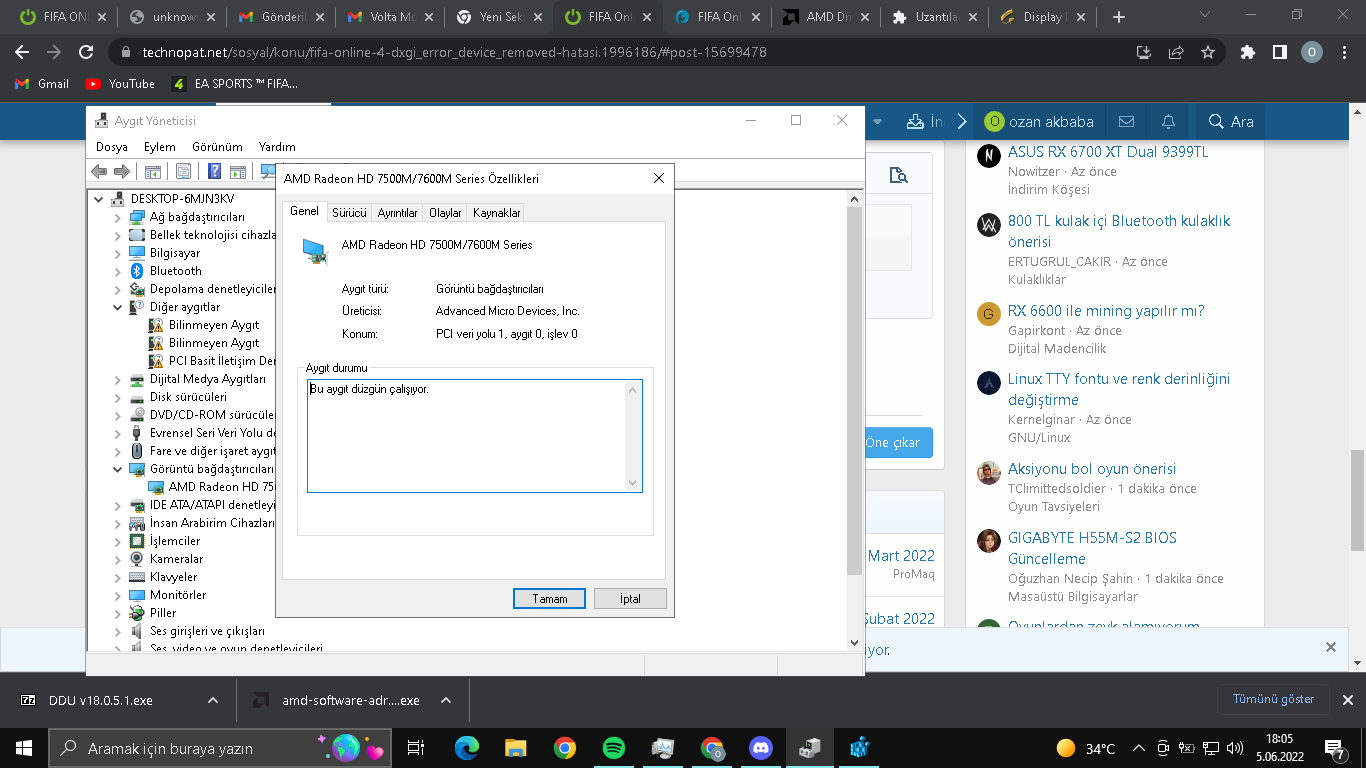The image size is (1366, 768).
Task: Open the YouTube bookmark
Action: pyautogui.click(x=120, y=84)
